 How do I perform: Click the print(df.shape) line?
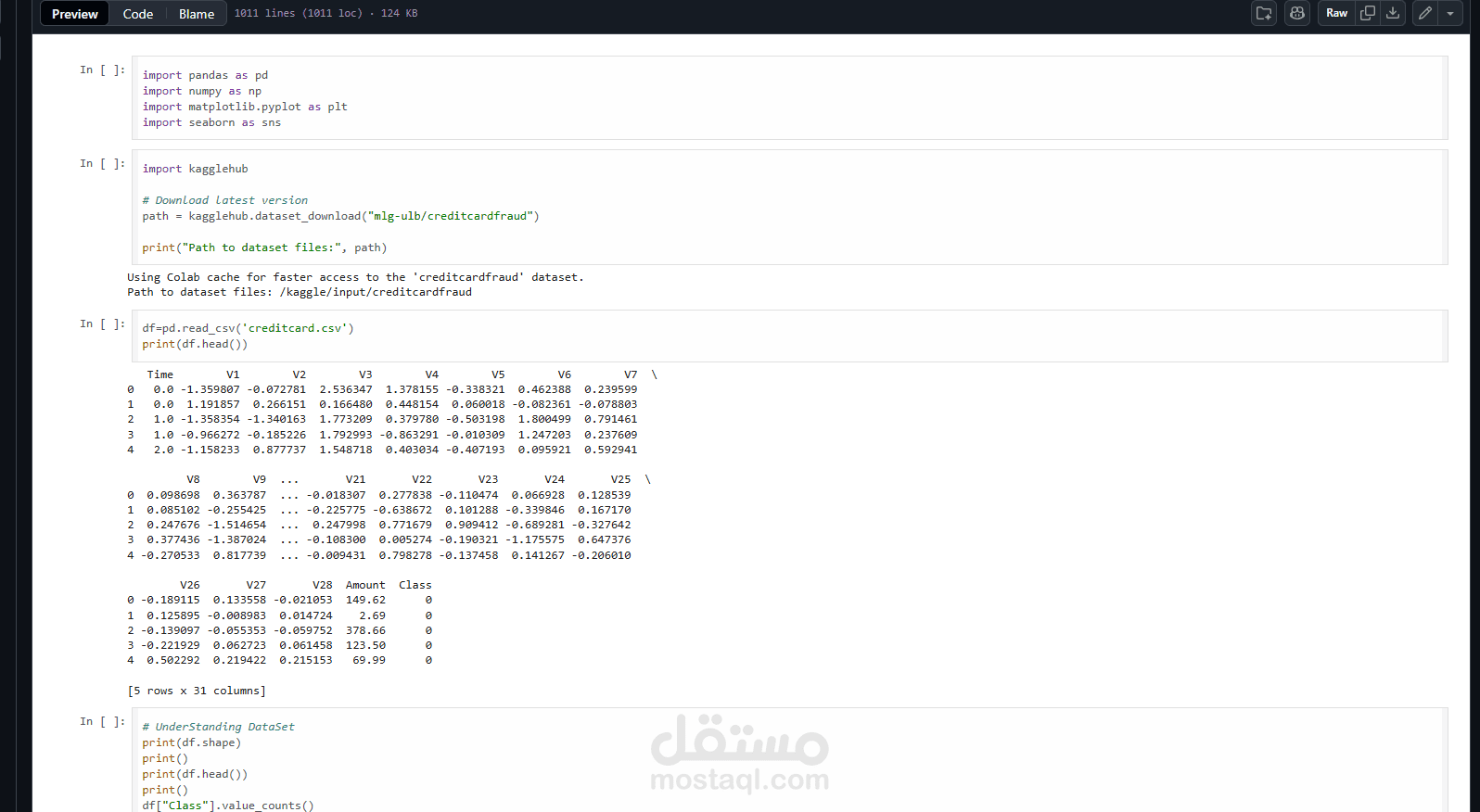pyautogui.click(x=191, y=742)
